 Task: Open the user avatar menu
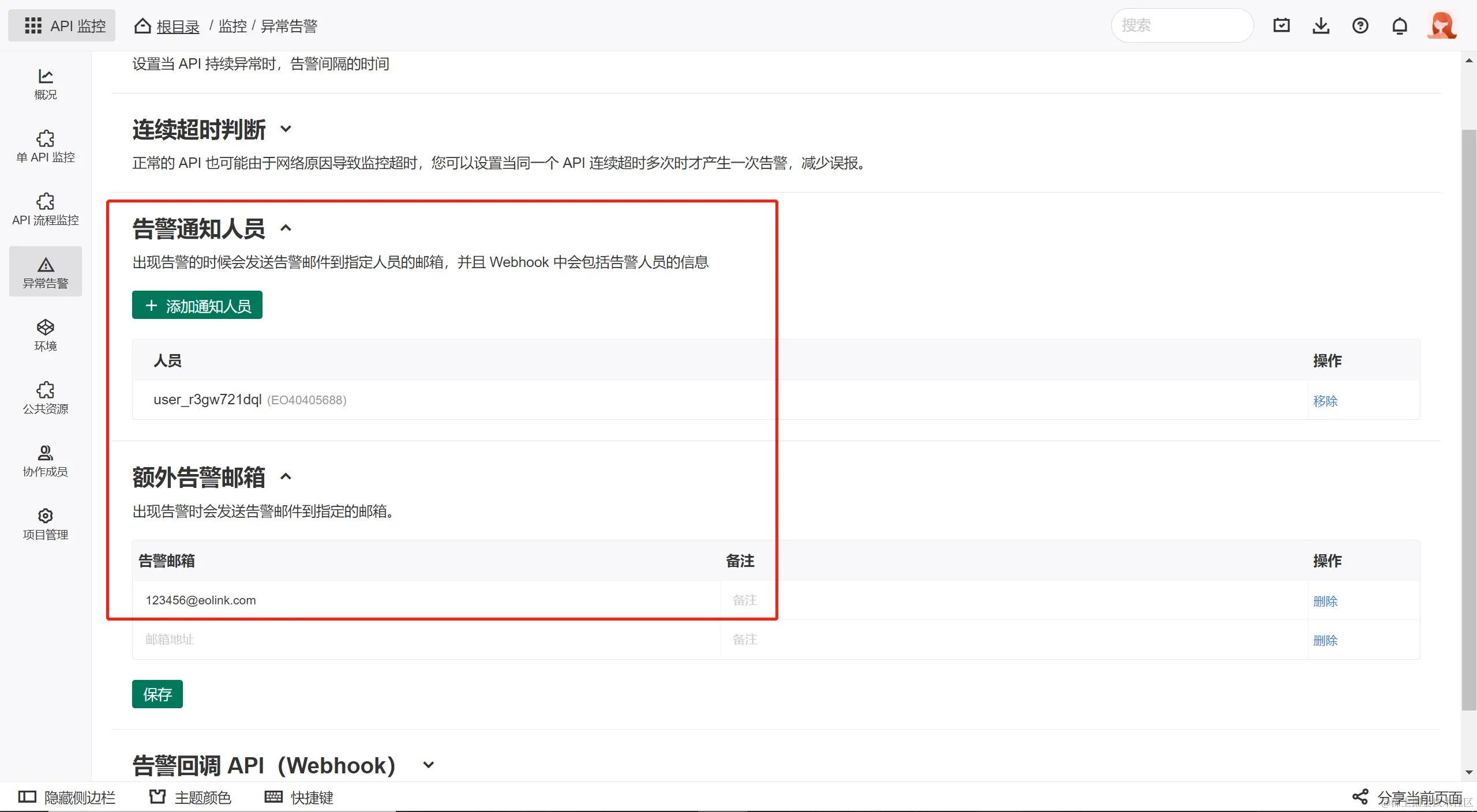1441,25
